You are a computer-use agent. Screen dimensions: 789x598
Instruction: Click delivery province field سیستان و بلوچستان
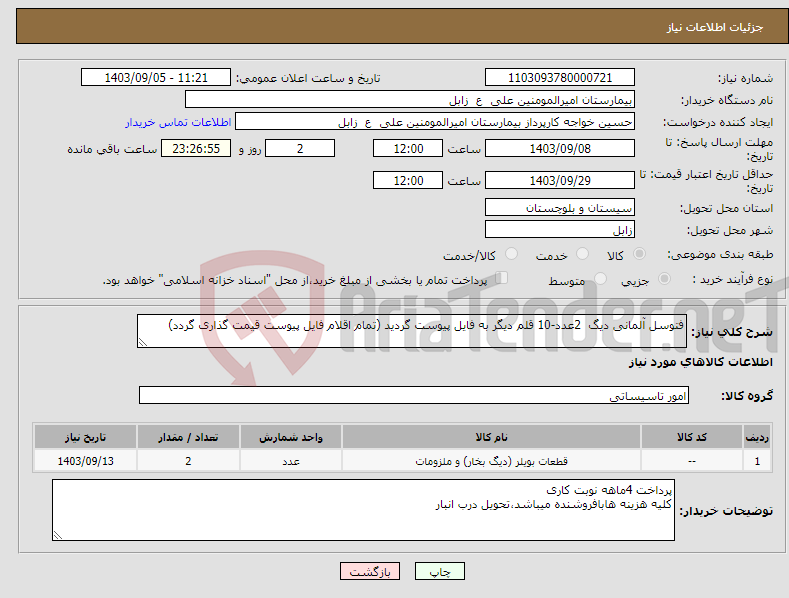(x=560, y=207)
